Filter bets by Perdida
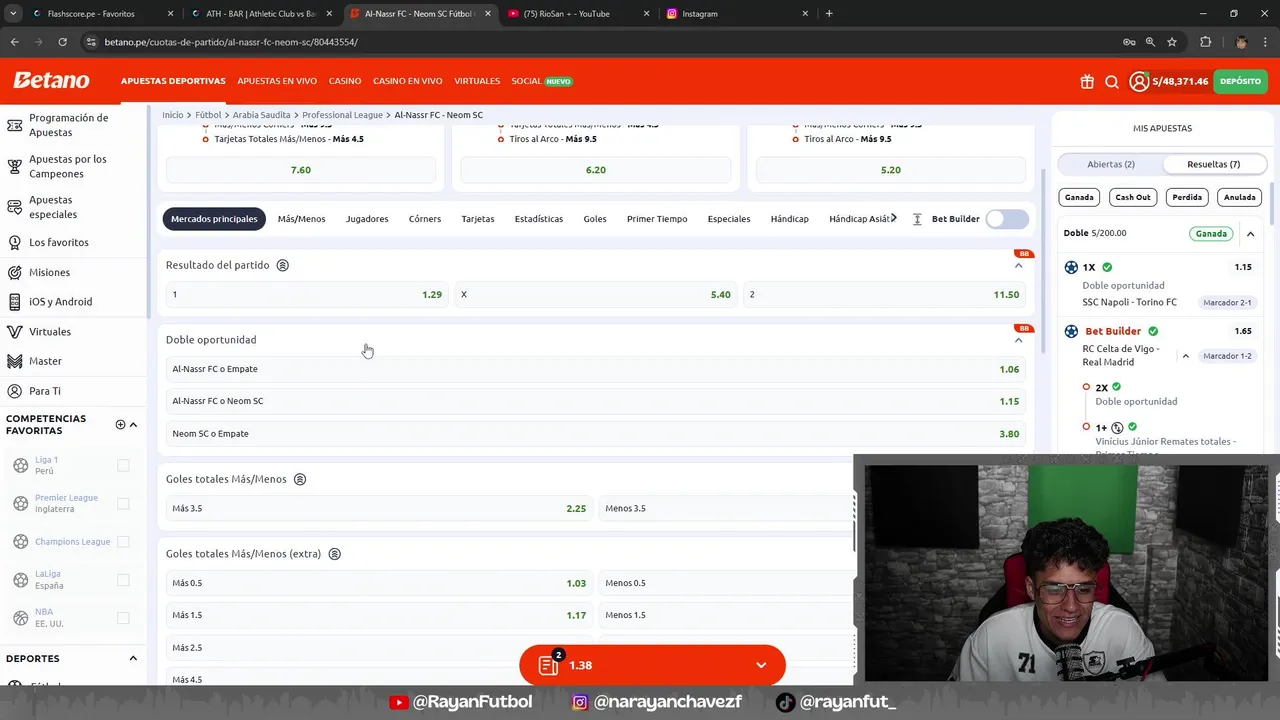1280x720 pixels. (1187, 197)
